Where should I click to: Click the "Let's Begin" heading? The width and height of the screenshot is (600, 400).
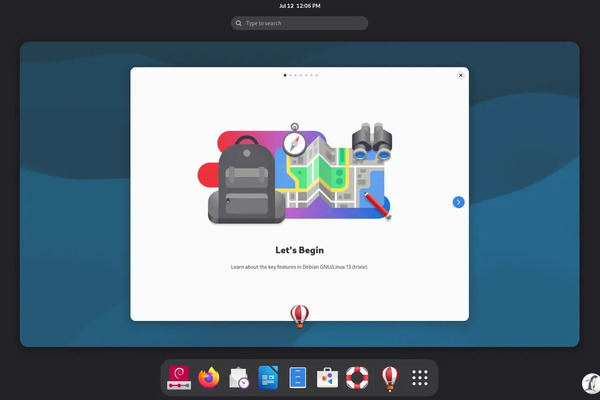[x=300, y=250]
